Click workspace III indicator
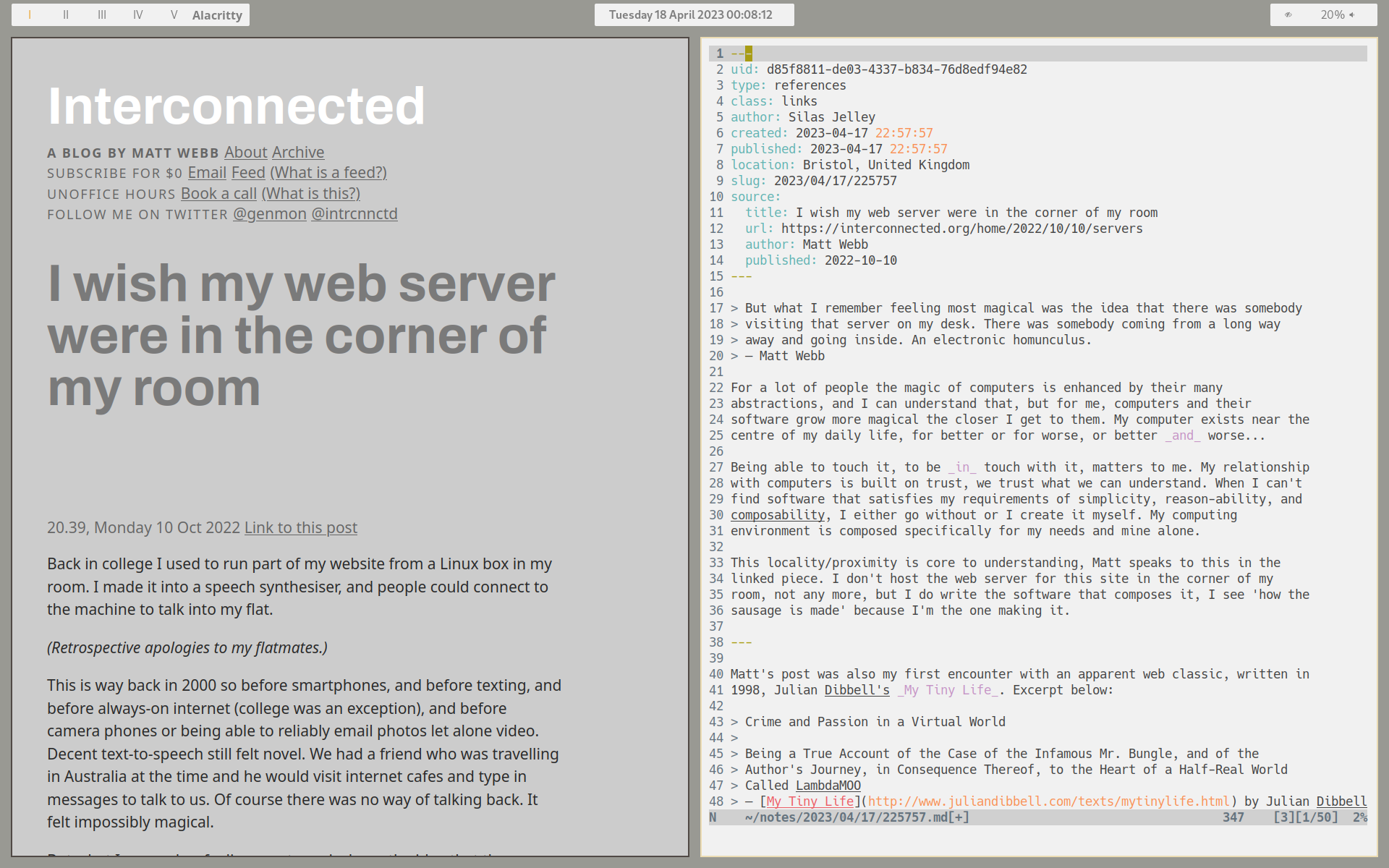The height and width of the screenshot is (868, 1389). 102,14
